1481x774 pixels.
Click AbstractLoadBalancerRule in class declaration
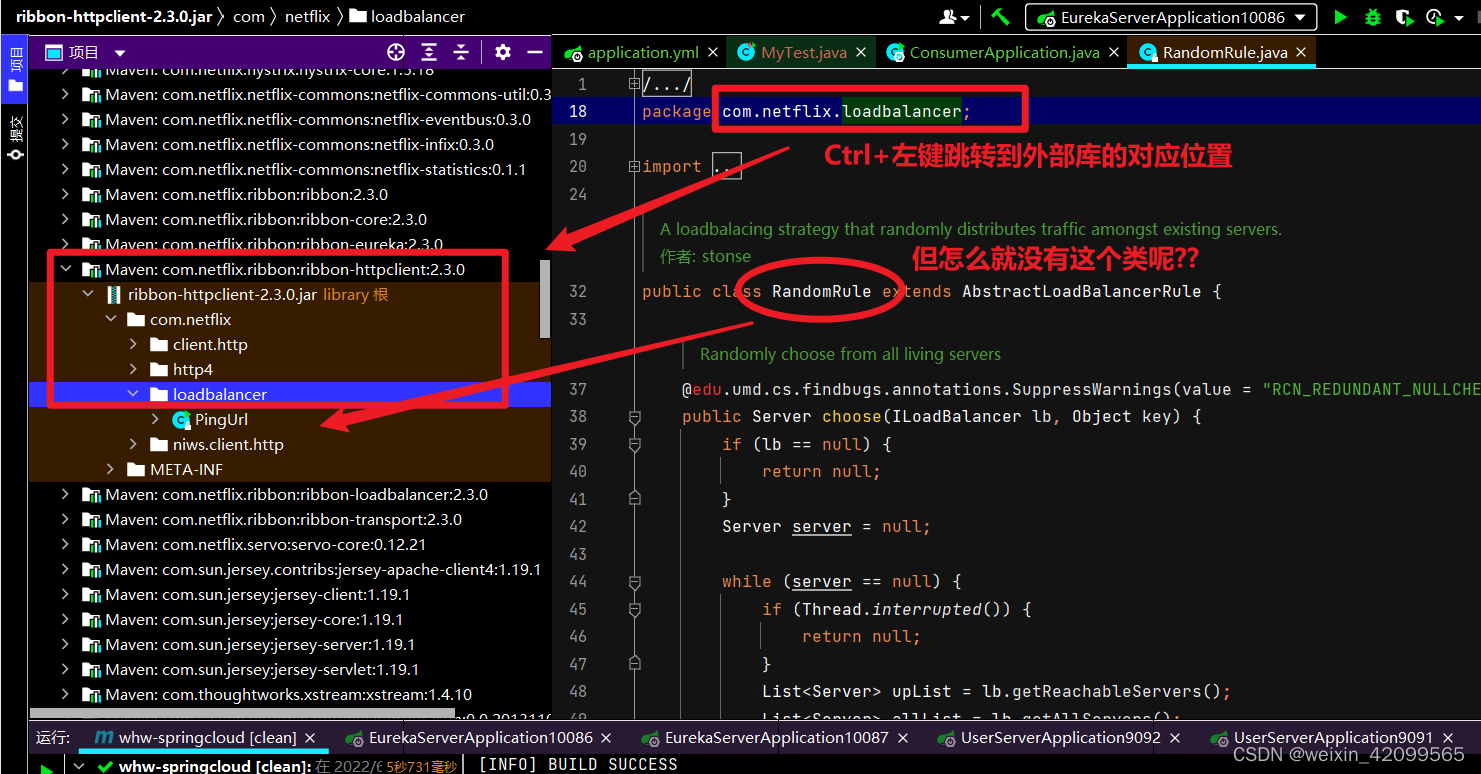pos(1081,292)
